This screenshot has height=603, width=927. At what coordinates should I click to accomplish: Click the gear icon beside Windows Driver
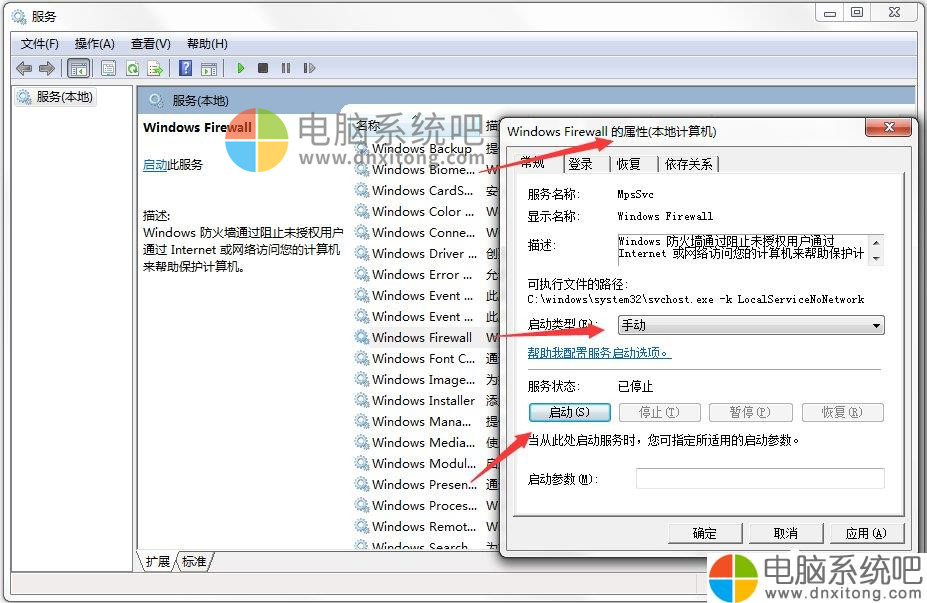click(x=361, y=253)
